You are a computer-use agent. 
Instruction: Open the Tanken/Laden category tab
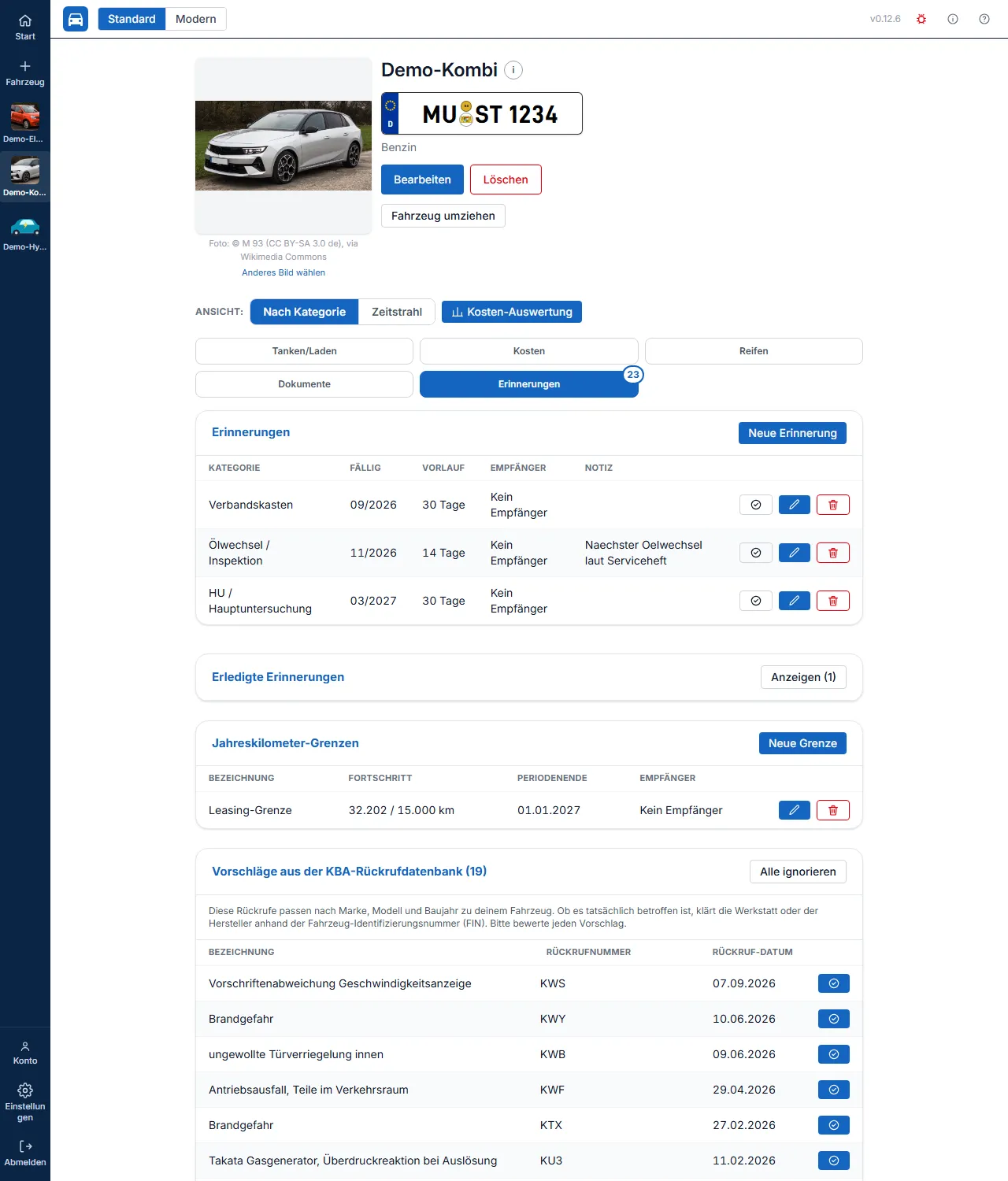304,351
